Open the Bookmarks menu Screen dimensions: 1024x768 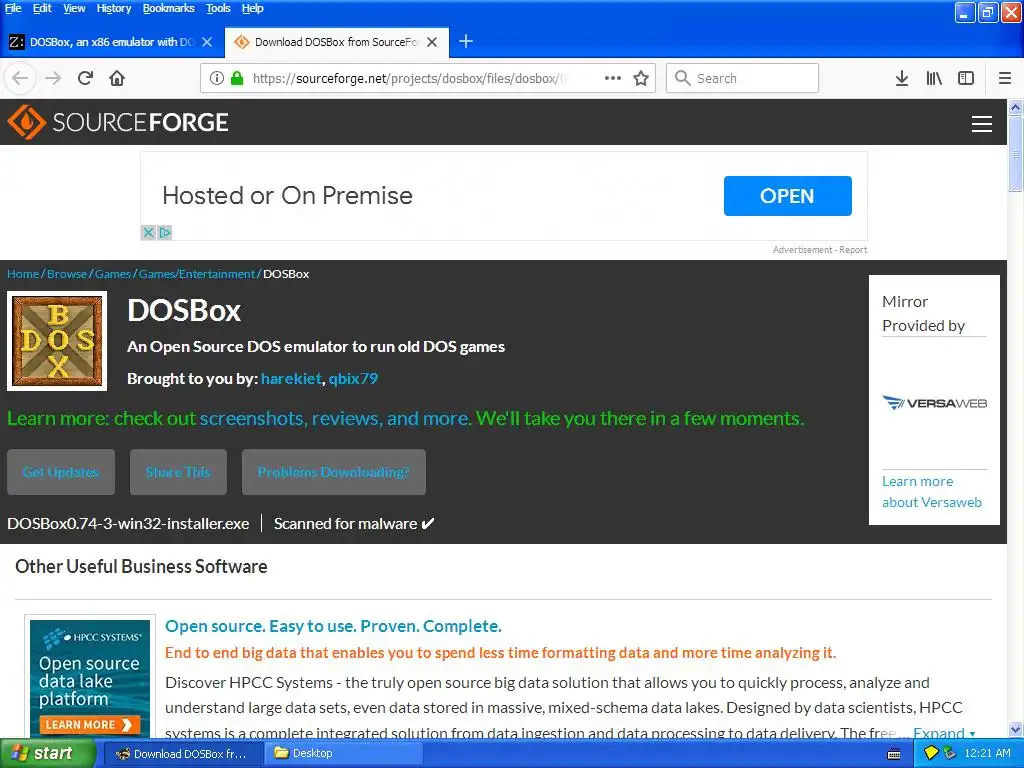tap(168, 8)
